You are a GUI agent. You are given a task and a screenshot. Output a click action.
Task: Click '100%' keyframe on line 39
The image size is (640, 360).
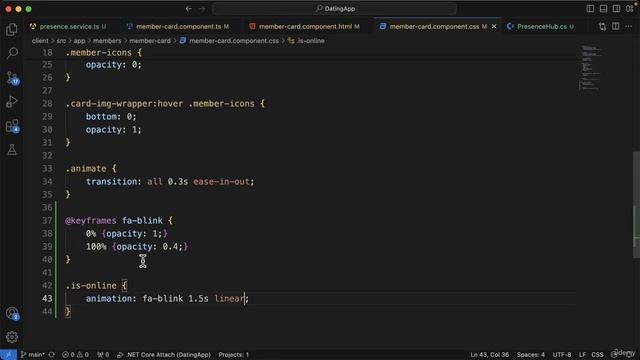[96, 247]
